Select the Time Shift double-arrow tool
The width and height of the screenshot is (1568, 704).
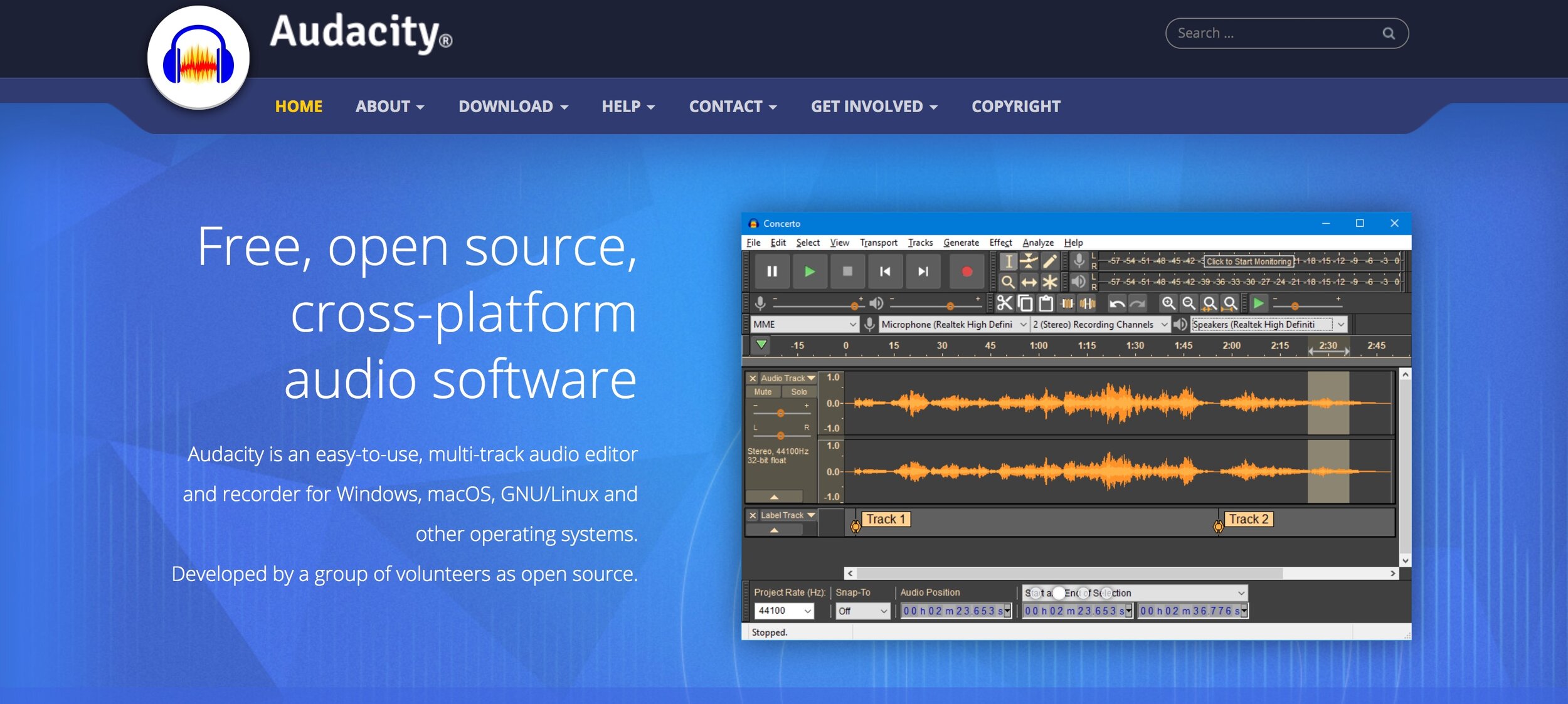tap(1029, 282)
